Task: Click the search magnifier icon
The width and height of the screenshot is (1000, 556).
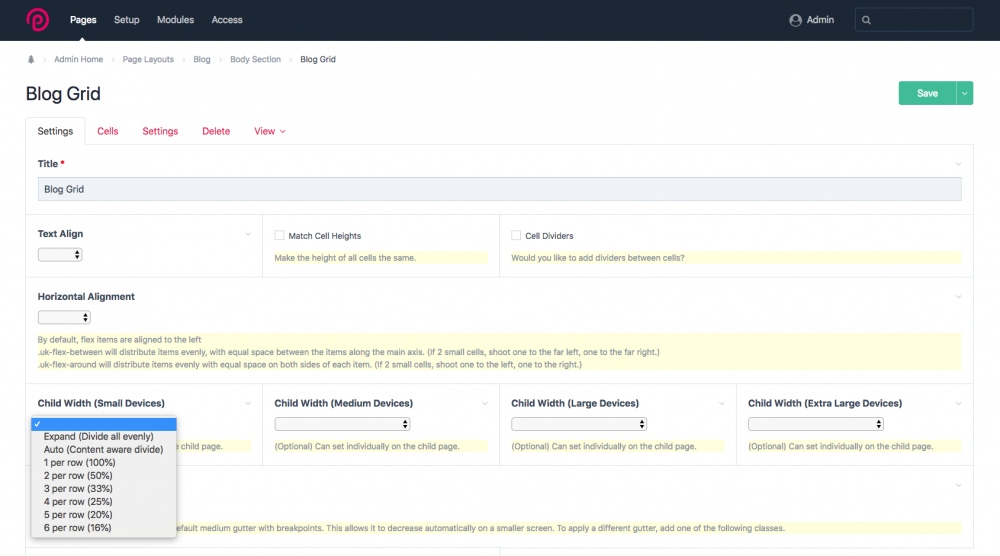Action: click(866, 20)
